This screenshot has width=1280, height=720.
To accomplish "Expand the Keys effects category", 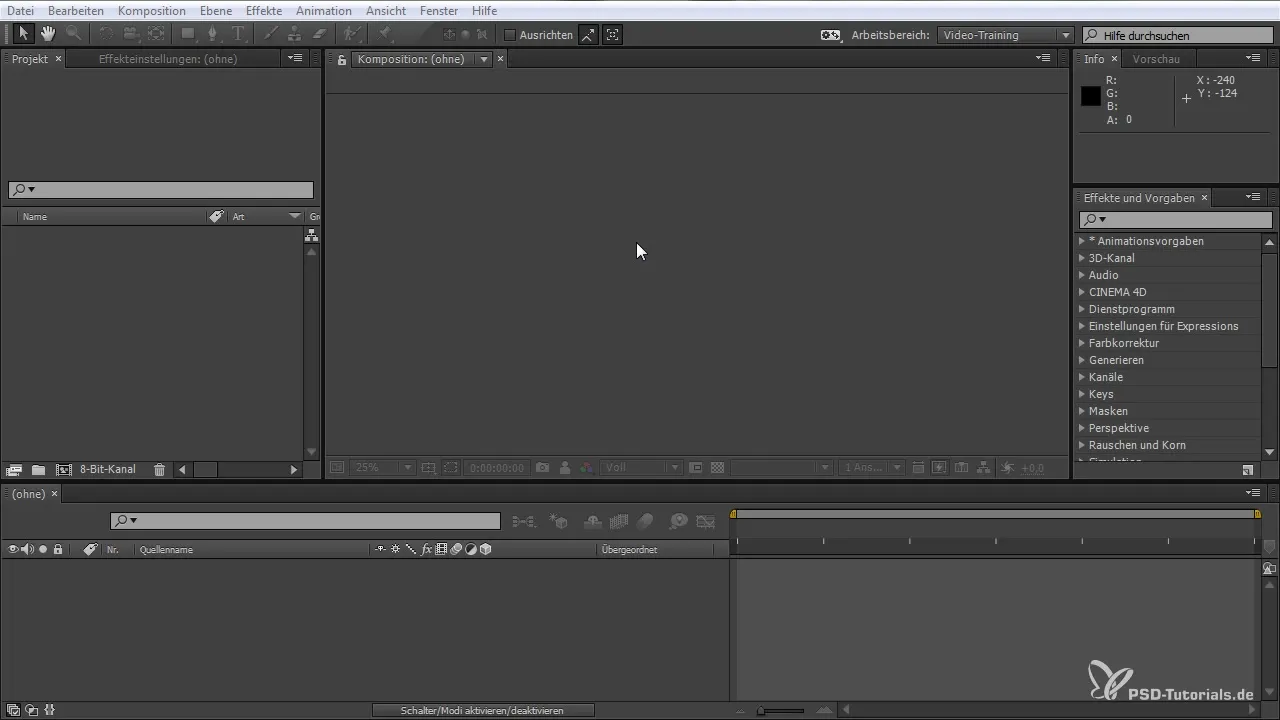I will (x=1082, y=394).
